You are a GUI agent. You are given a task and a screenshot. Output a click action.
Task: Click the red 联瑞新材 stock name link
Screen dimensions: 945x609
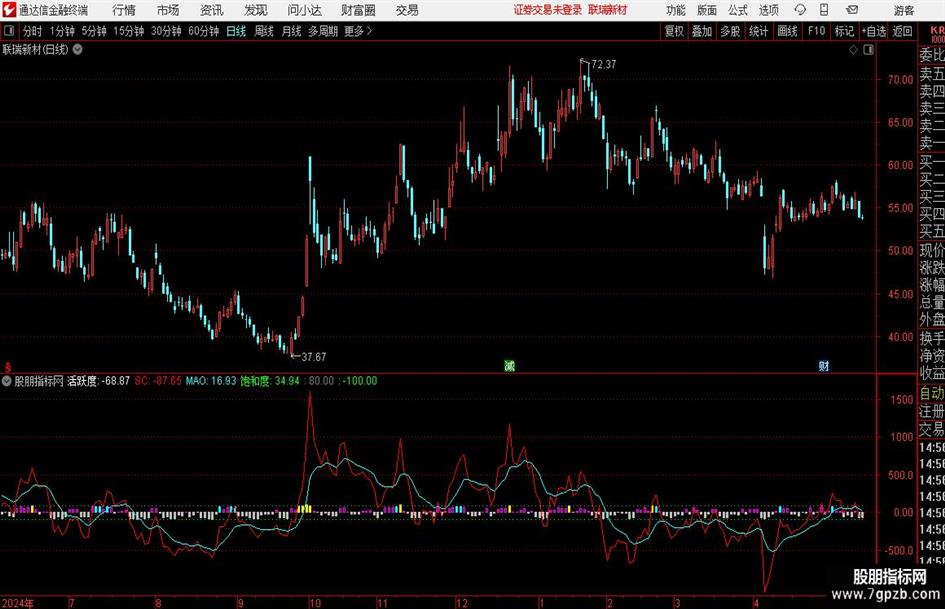608,10
